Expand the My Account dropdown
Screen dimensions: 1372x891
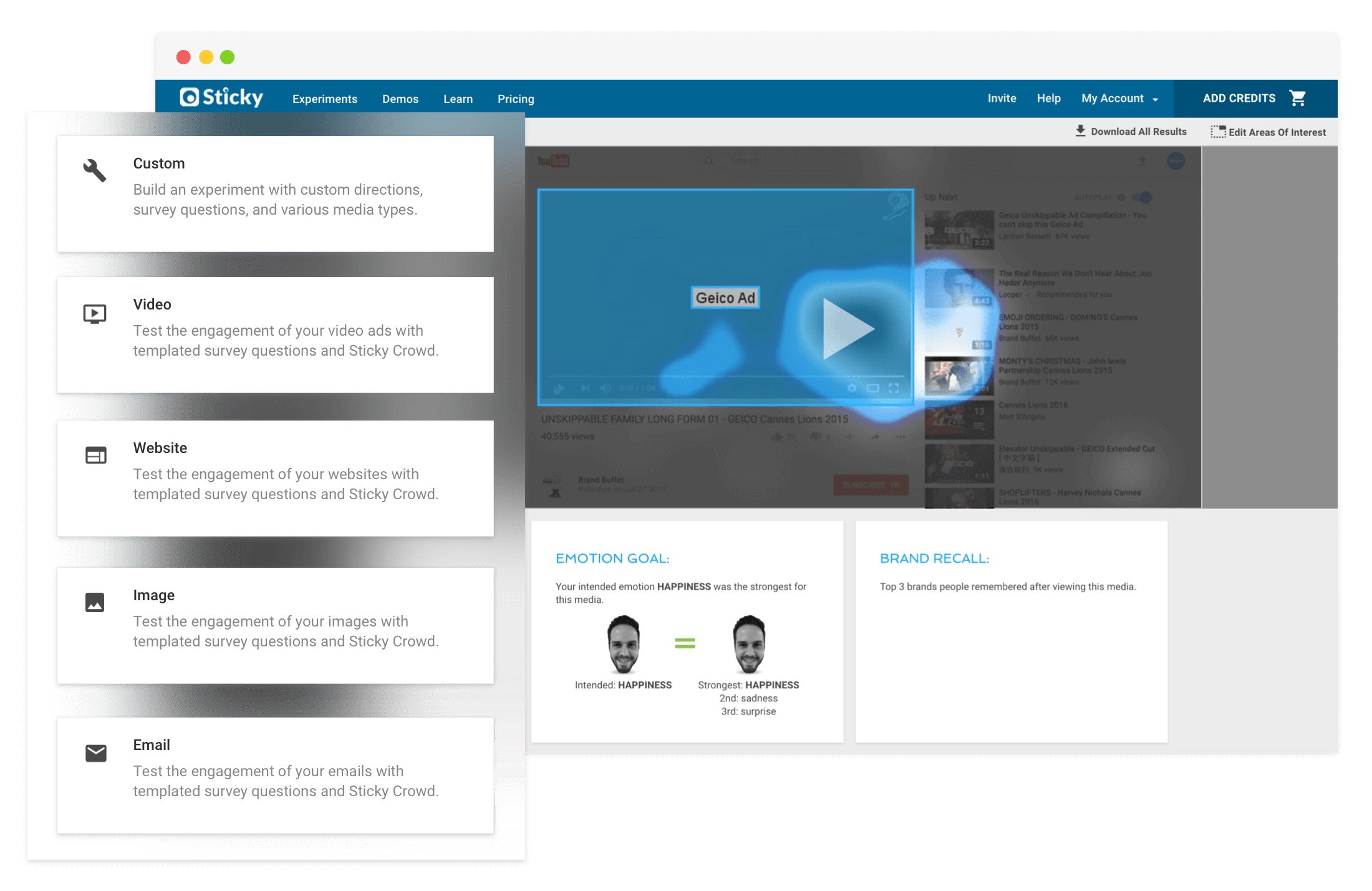click(x=1119, y=99)
